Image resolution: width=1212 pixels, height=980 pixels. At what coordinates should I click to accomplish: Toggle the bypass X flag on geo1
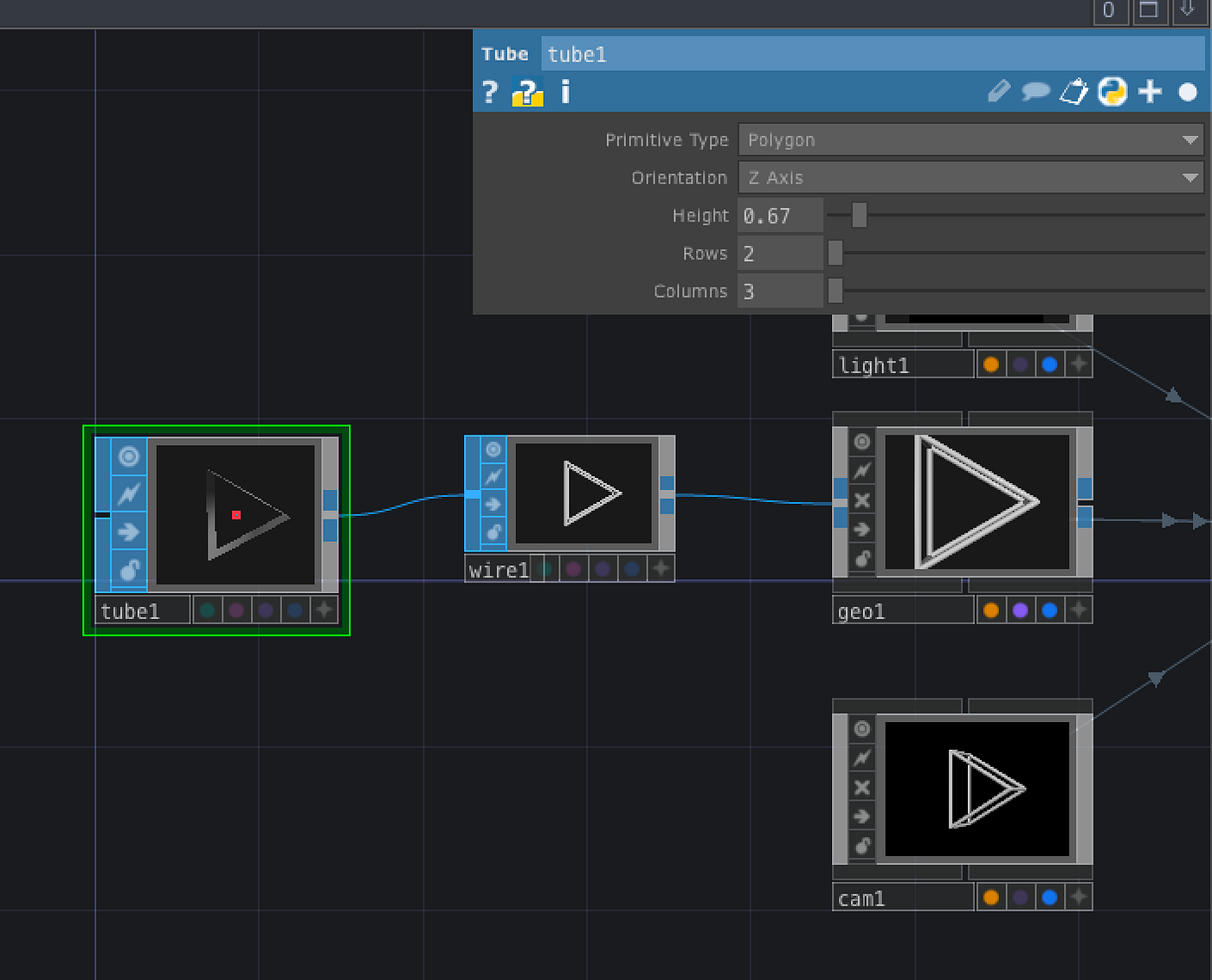tap(861, 500)
